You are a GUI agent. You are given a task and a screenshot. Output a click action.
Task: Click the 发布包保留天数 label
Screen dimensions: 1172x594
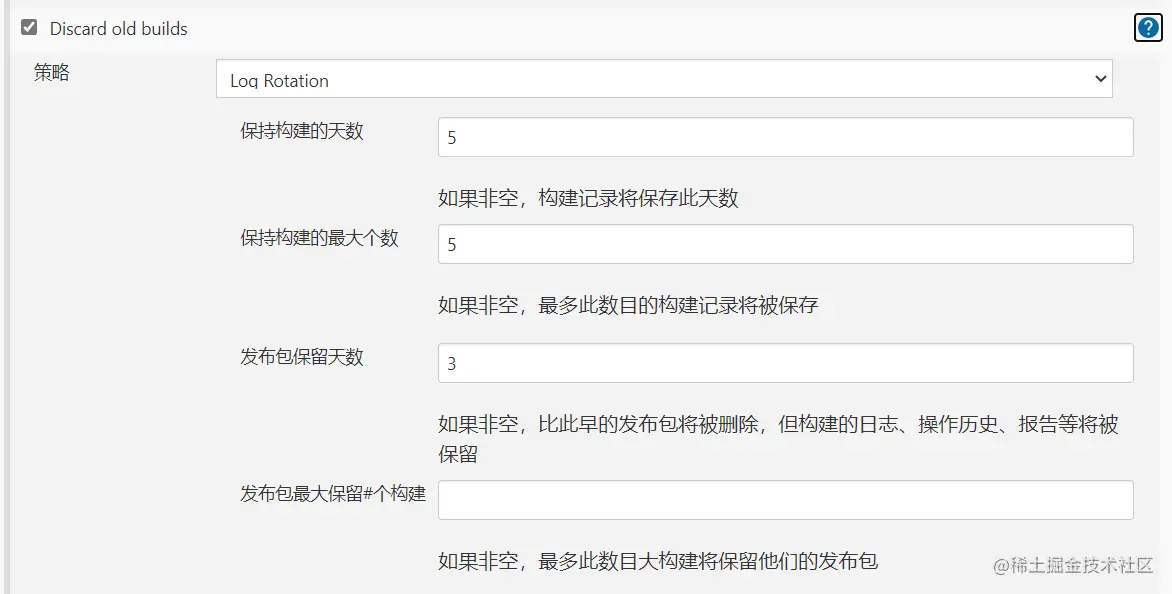[x=302, y=357]
